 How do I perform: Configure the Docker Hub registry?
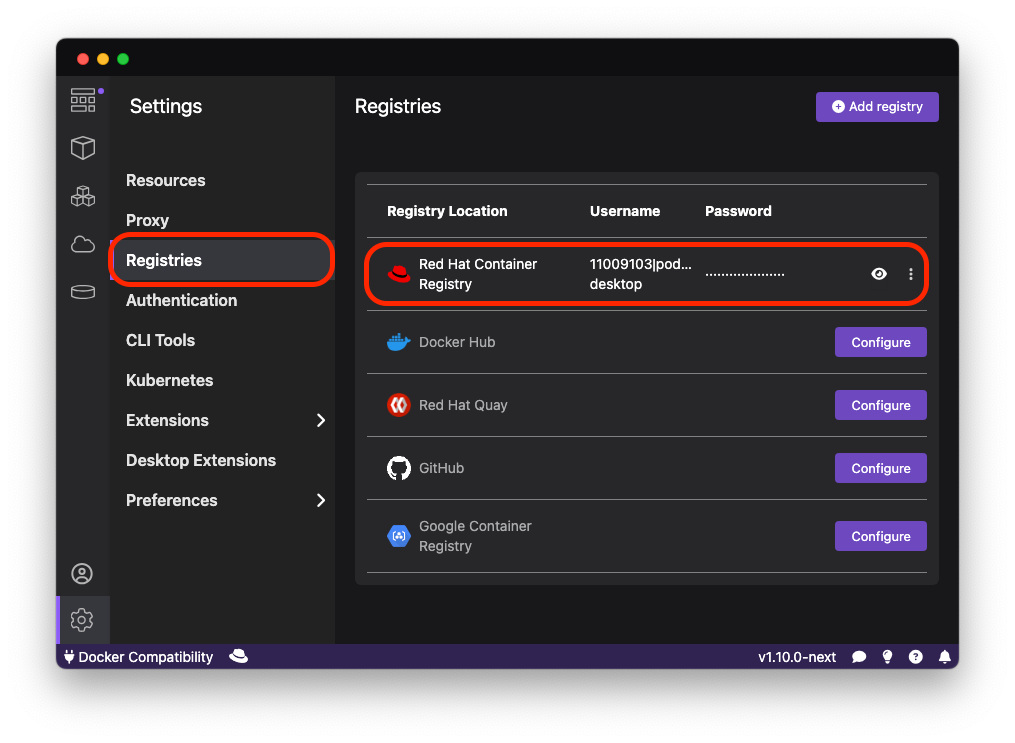(x=880, y=342)
